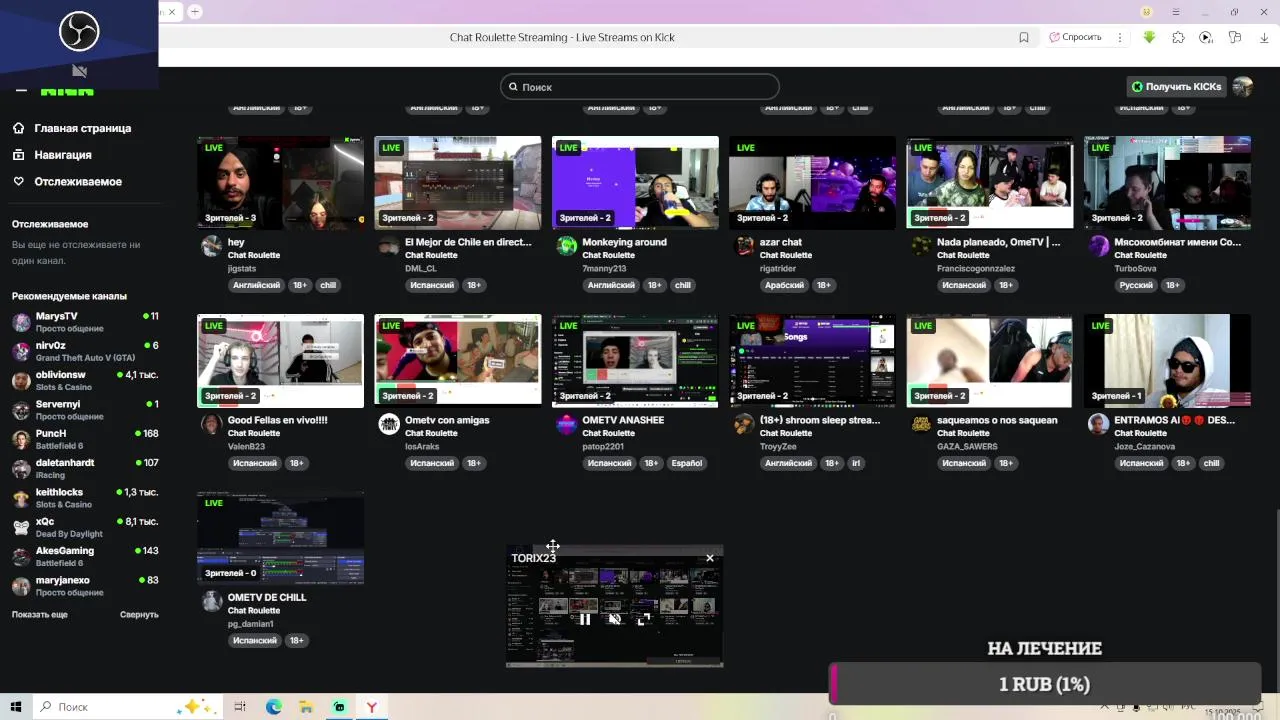Open recommended channel keithlocks
This screenshot has height=720, width=1280.
85,498
